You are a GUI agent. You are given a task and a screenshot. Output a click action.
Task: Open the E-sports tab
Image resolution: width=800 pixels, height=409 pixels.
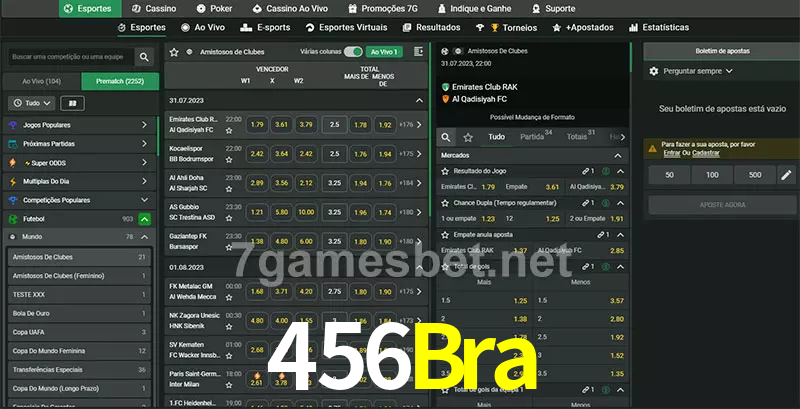pos(265,28)
